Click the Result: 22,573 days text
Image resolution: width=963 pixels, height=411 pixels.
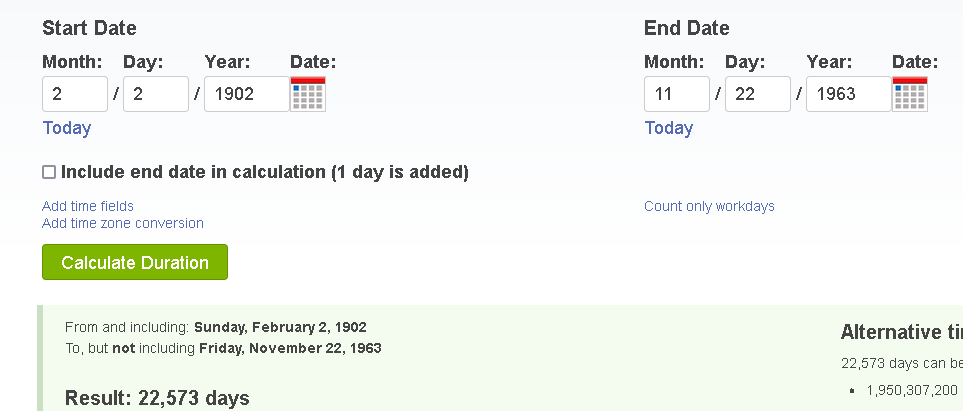click(157, 398)
